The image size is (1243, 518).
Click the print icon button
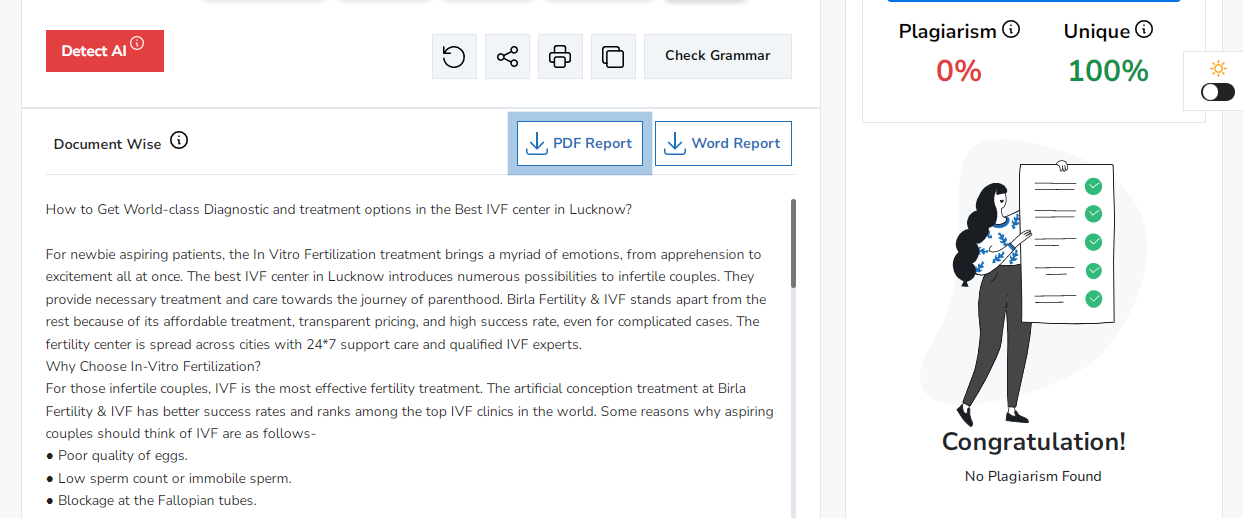[x=560, y=56]
